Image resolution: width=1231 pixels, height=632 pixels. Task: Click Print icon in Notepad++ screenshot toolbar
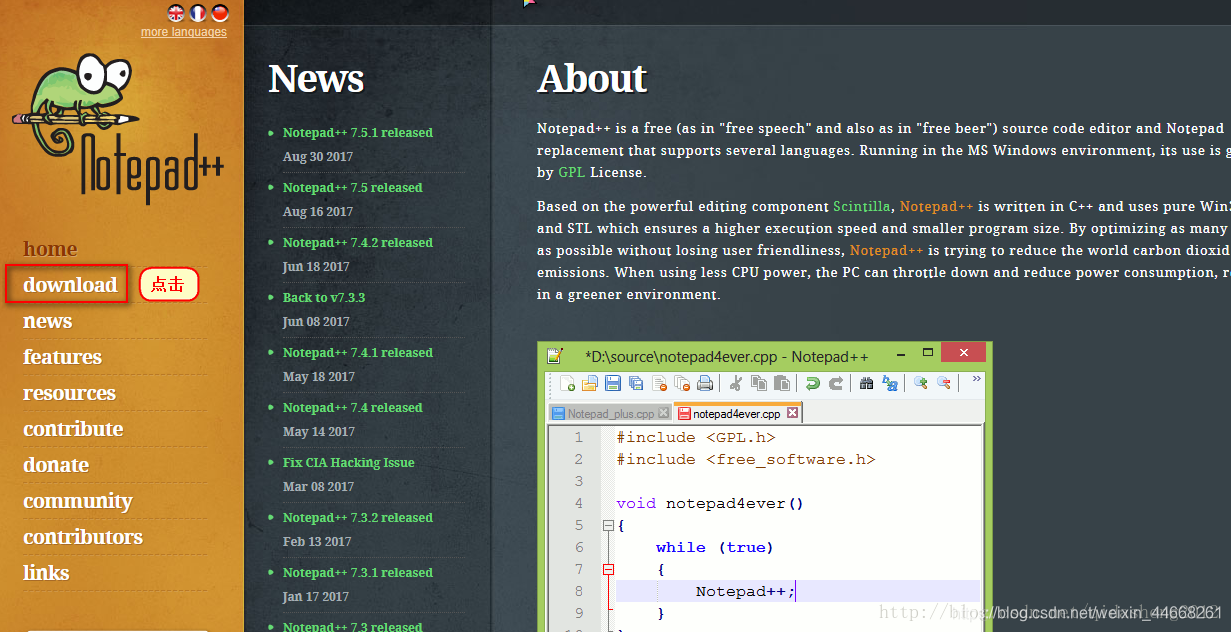[705, 383]
